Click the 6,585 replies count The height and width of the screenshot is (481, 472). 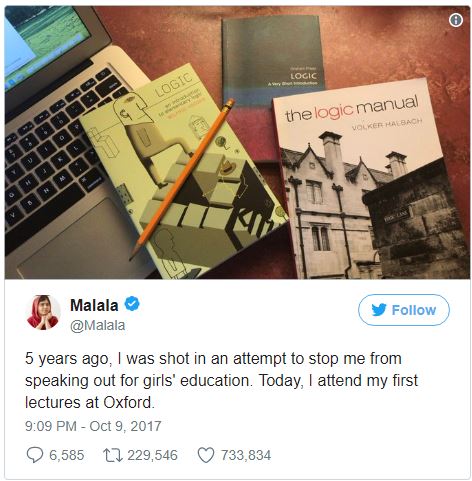pyautogui.click(x=67, y=455)
